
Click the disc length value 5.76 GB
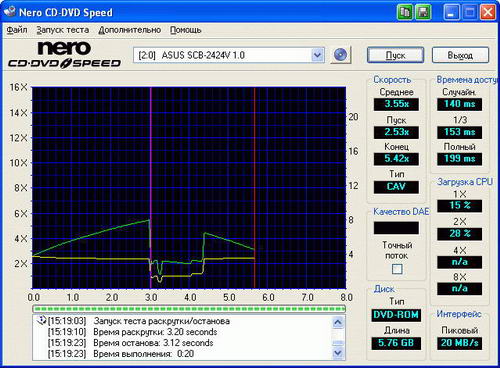click(x=396, y=343)
